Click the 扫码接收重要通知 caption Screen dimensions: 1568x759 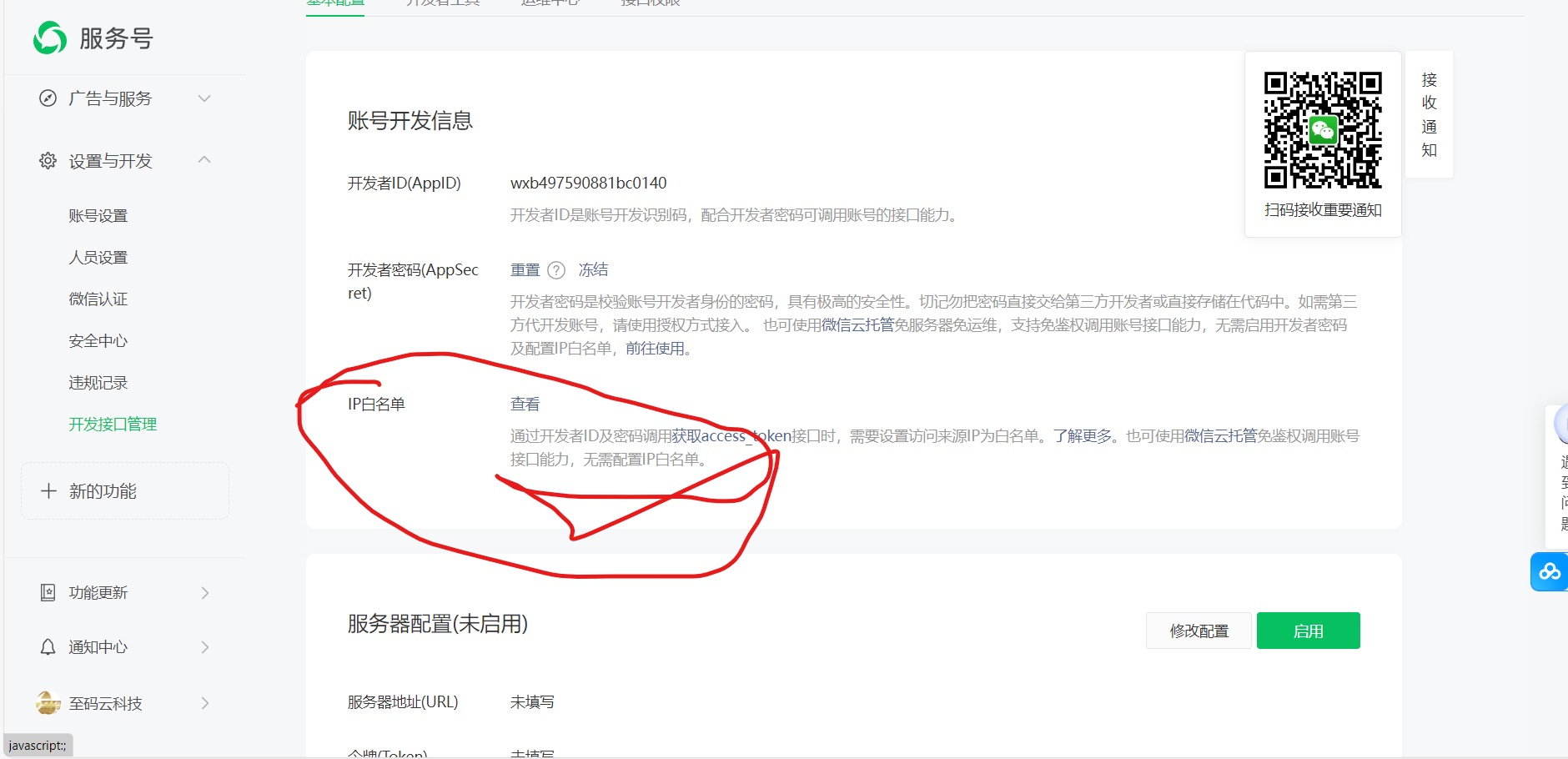point(1323,210)
